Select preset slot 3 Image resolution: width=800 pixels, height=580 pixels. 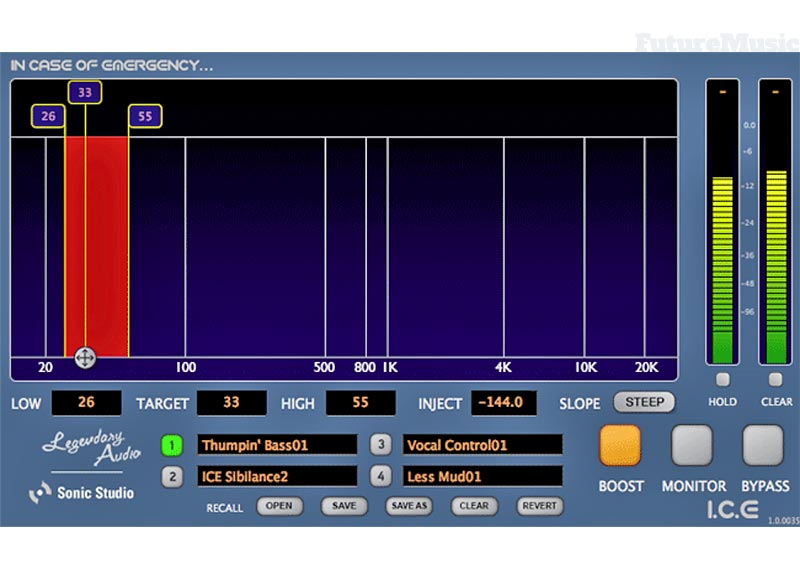click(381, 445)
